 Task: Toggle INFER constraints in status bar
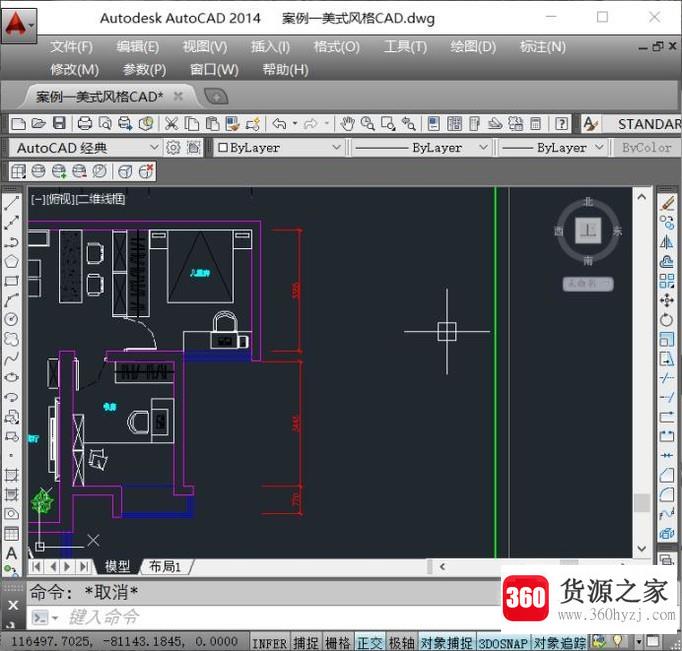(270, 642)
